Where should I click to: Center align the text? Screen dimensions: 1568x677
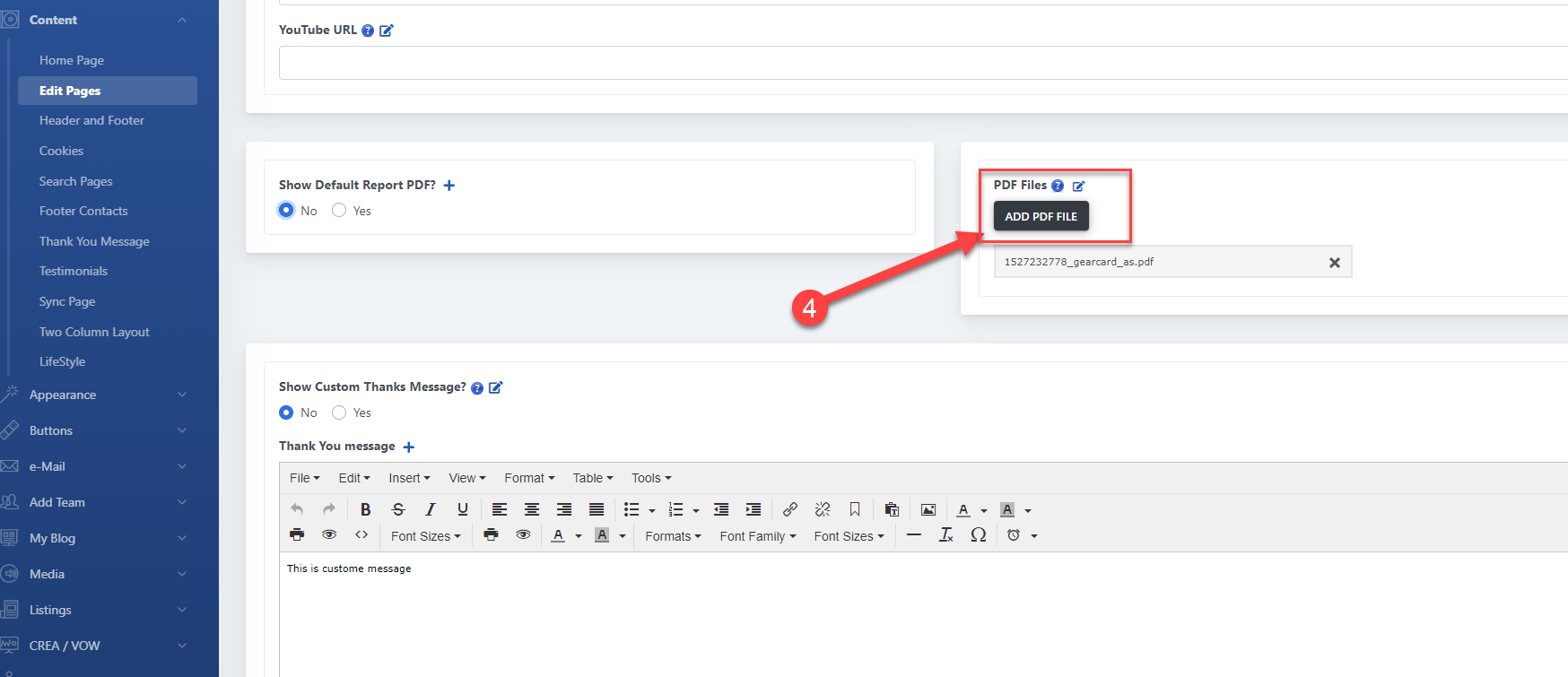tap(532, 509)
